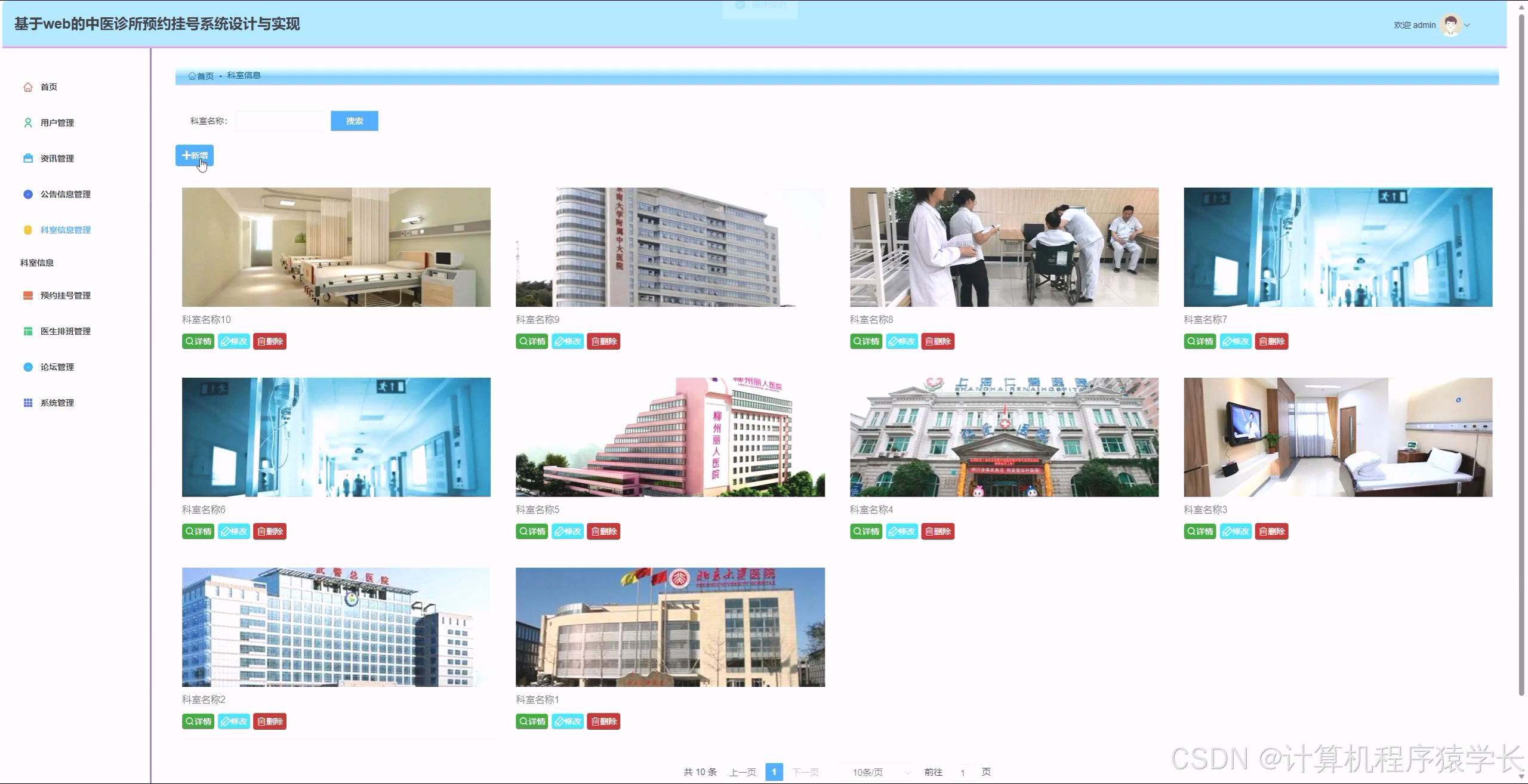View details of 科室名称8
This screenshot has width=1528, height=784.
[x=865, y=341]
